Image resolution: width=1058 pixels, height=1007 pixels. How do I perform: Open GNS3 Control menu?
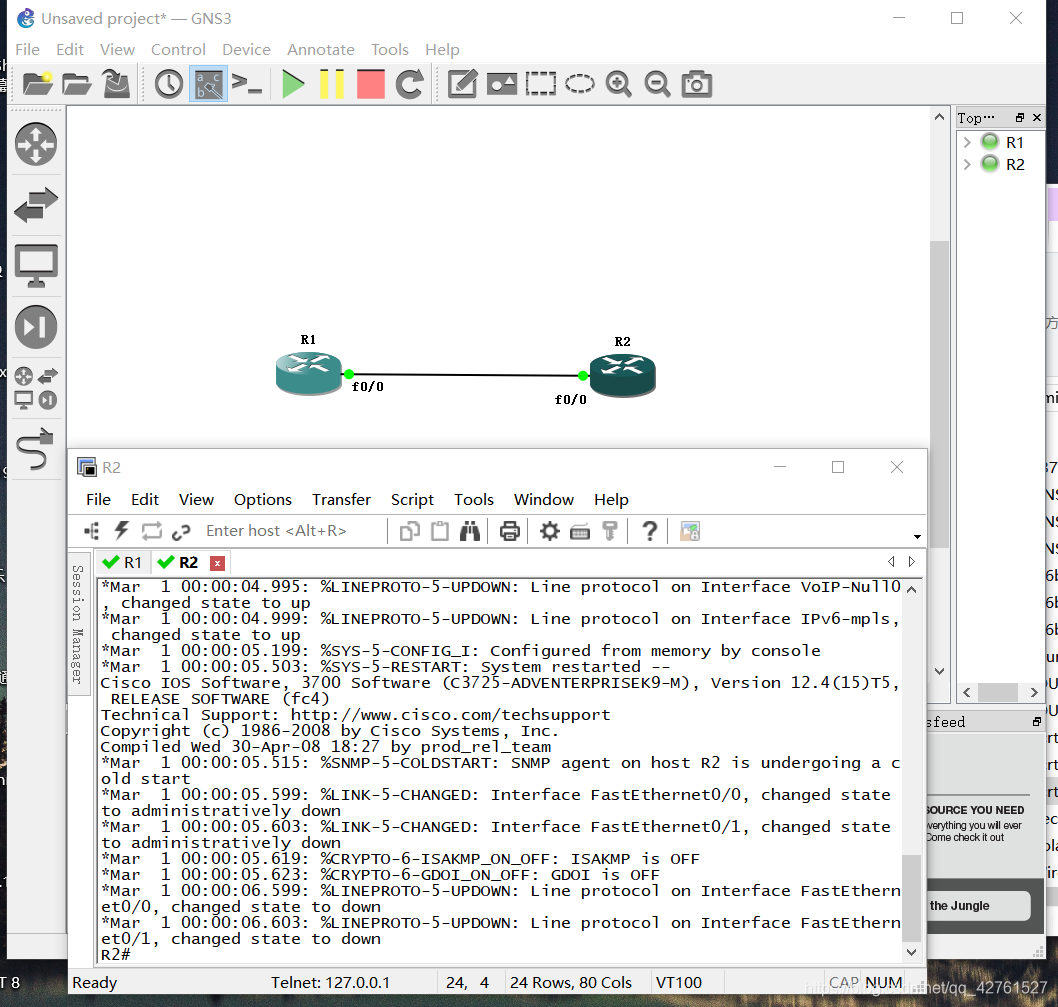pyautogui.click(x=178, y=50)
